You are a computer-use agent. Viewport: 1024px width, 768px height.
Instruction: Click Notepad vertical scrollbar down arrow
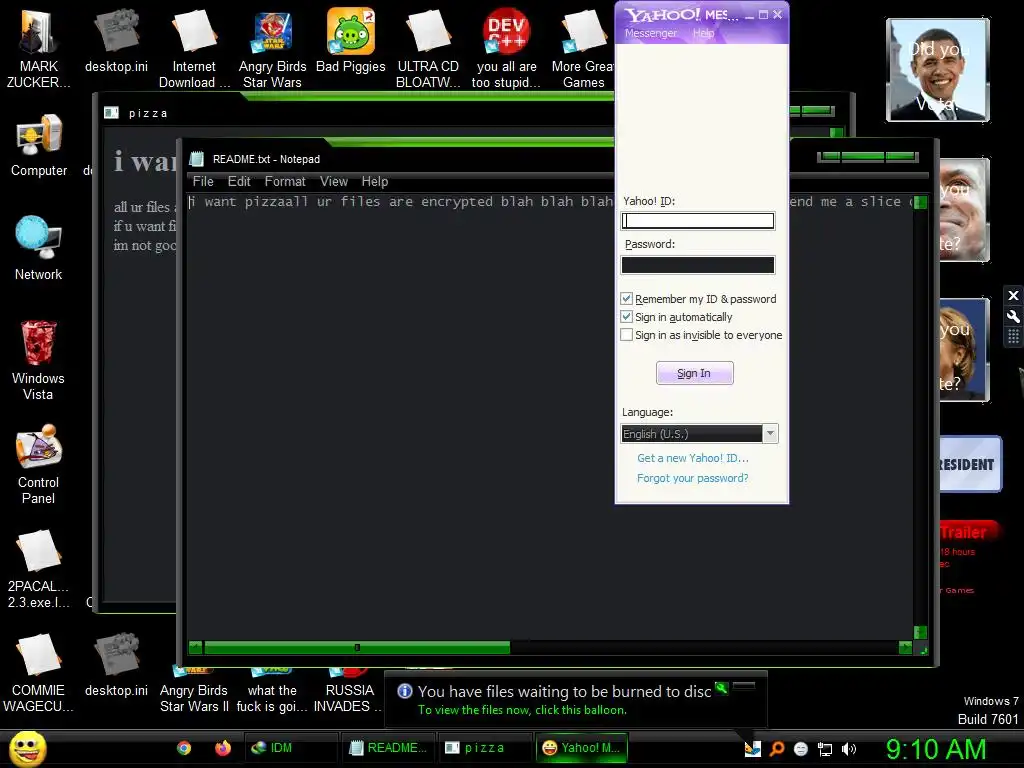(920, 632)
